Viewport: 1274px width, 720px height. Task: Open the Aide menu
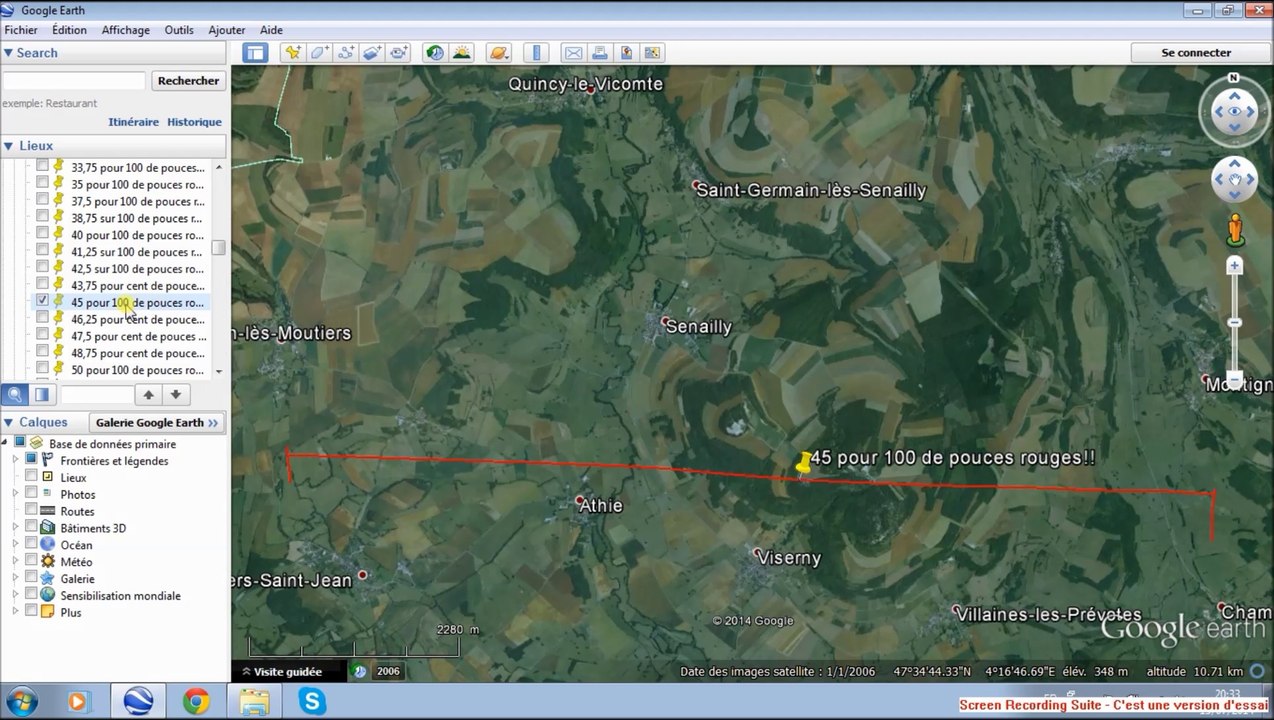[271, 30]
